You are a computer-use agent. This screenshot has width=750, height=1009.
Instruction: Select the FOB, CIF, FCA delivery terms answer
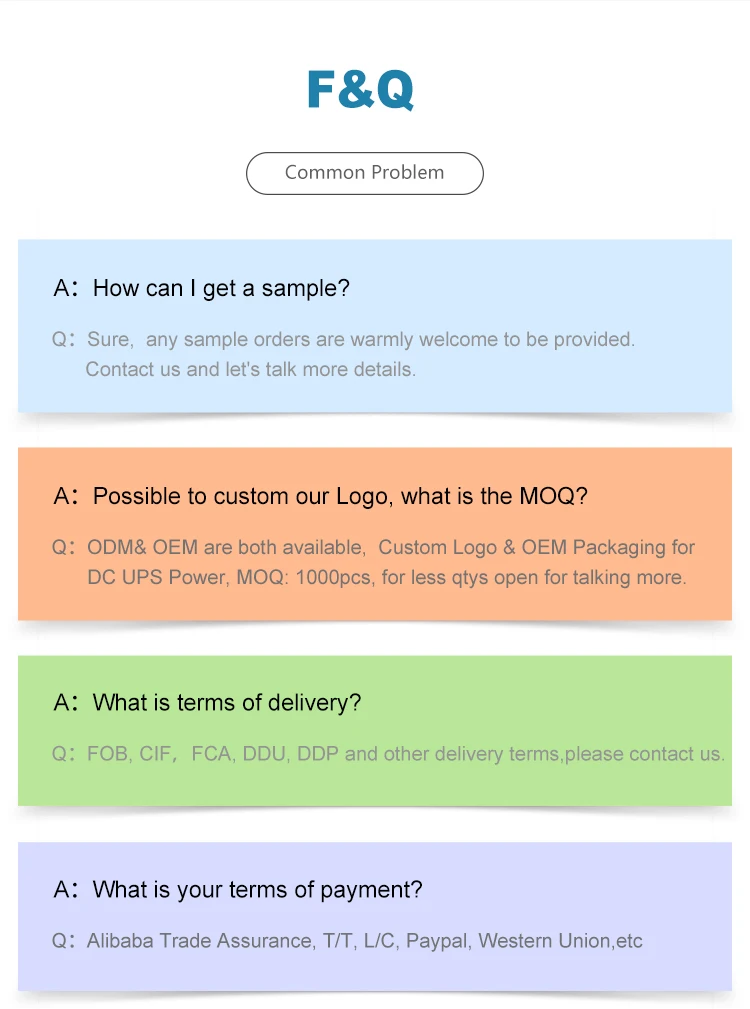[405, 754]
